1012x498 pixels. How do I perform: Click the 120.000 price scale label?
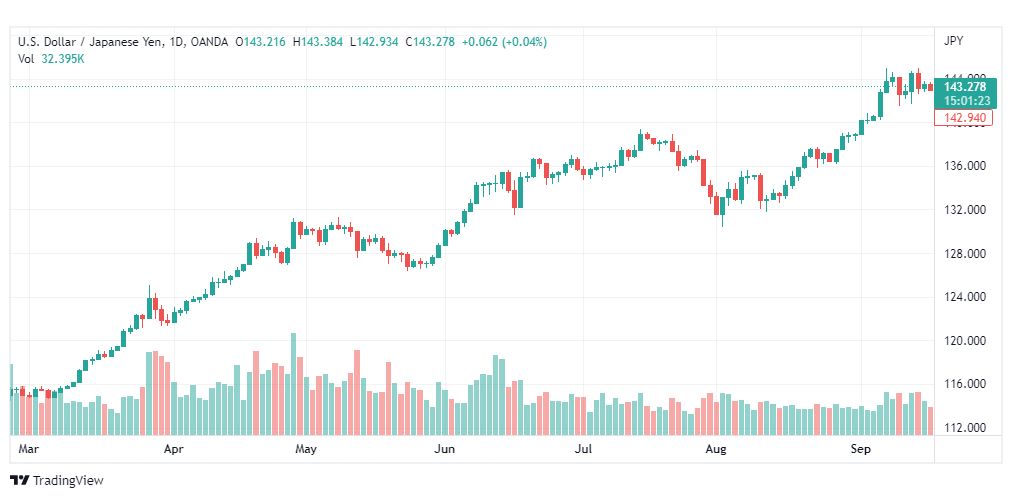pos(966,341)
